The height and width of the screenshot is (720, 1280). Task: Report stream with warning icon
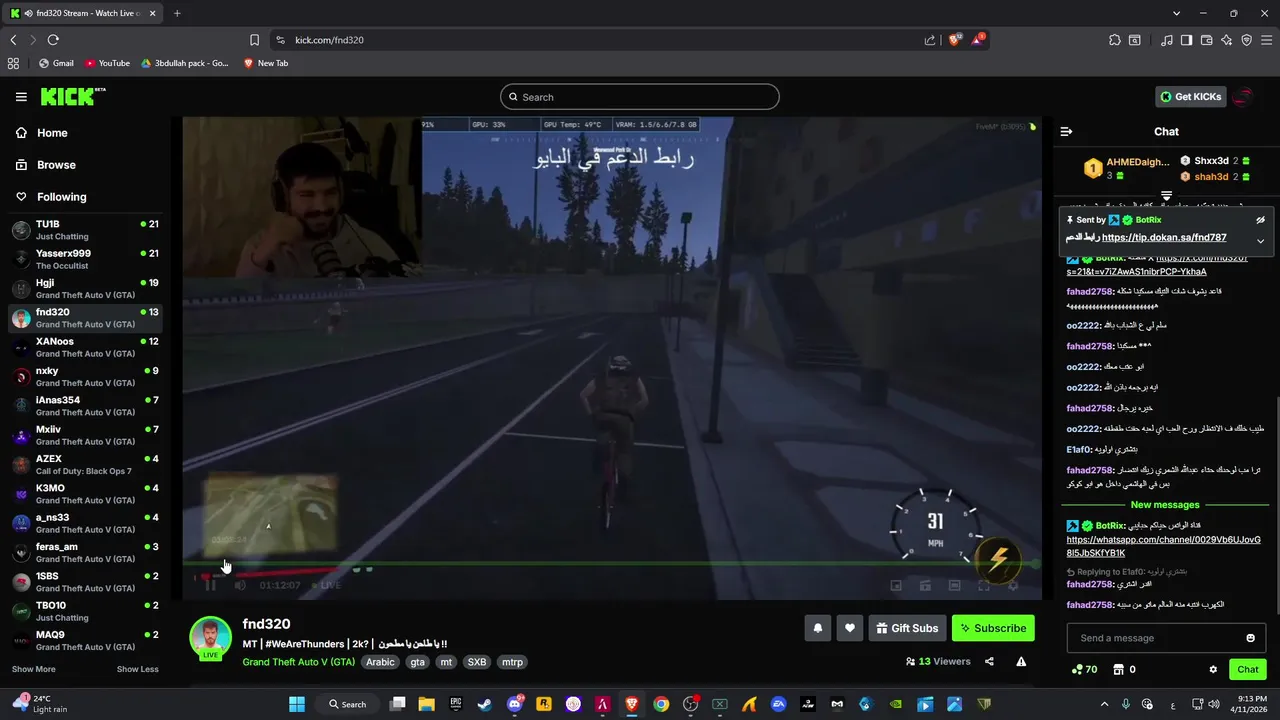point(1021,661)
